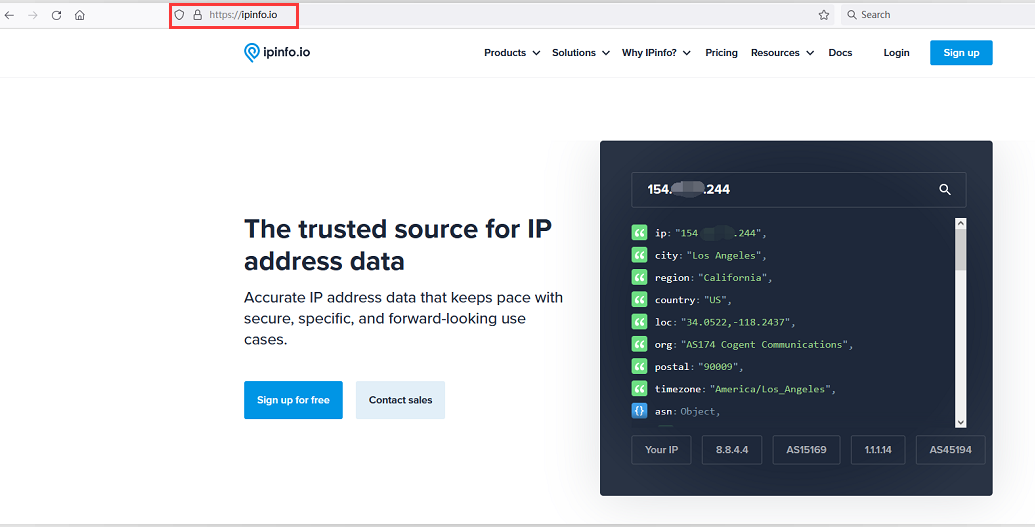This screenshot has height=527, width=1035.
Task: Click the "US" country value
Action: [x=715, y=300]
